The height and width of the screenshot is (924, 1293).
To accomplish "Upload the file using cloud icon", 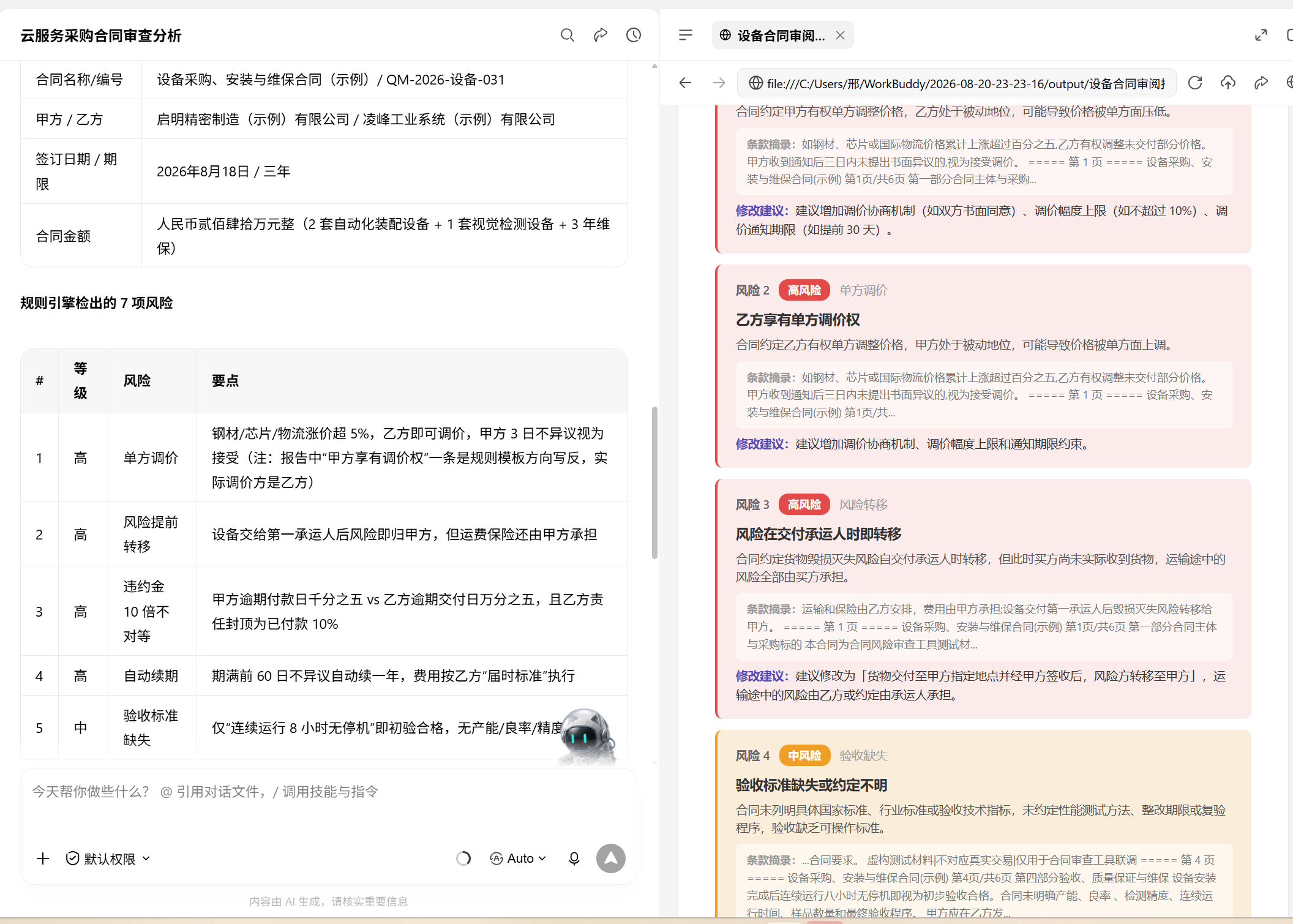I will (1228, 83).
